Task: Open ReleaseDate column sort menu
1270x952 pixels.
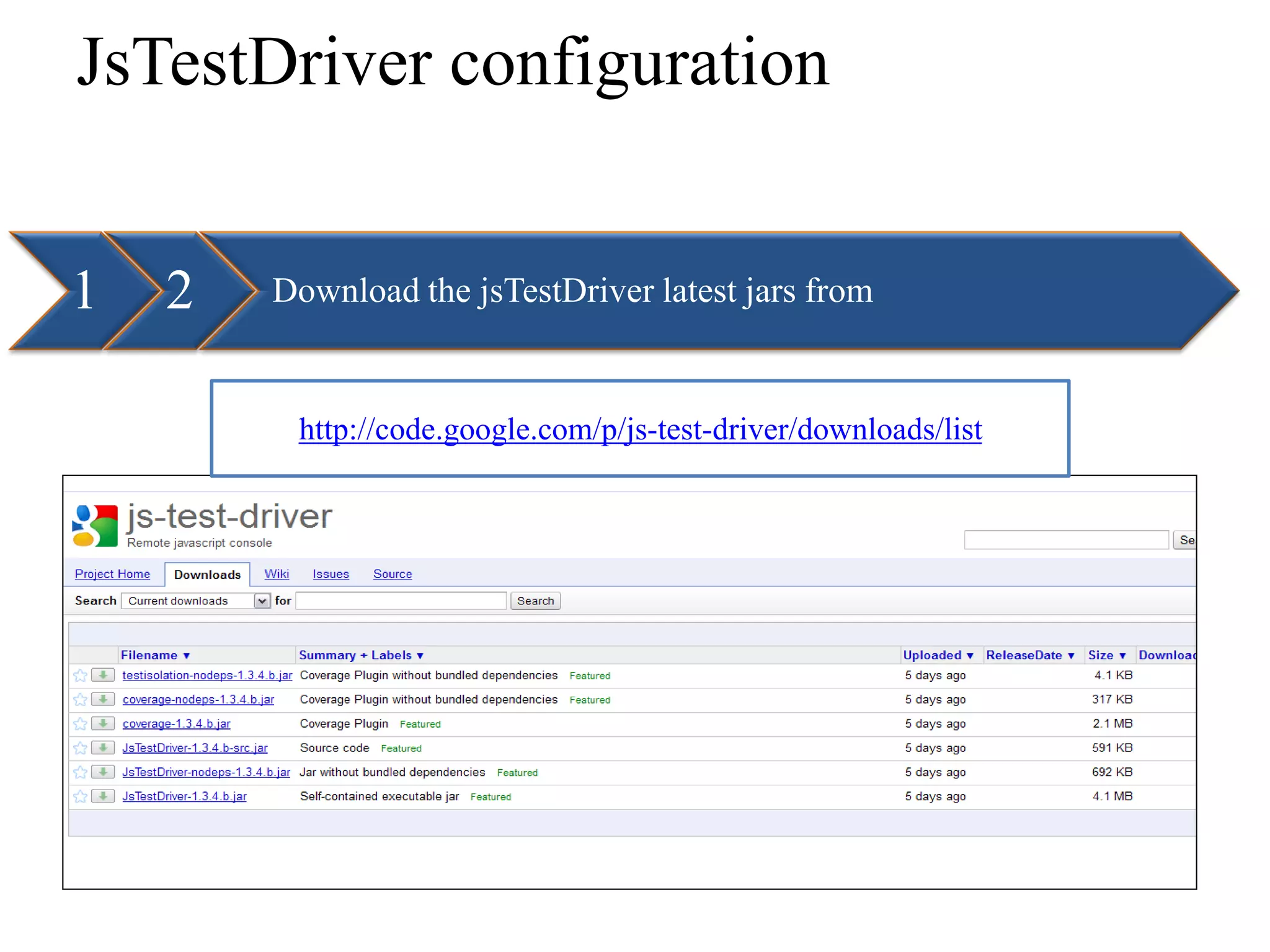Action: [1030, 655]
